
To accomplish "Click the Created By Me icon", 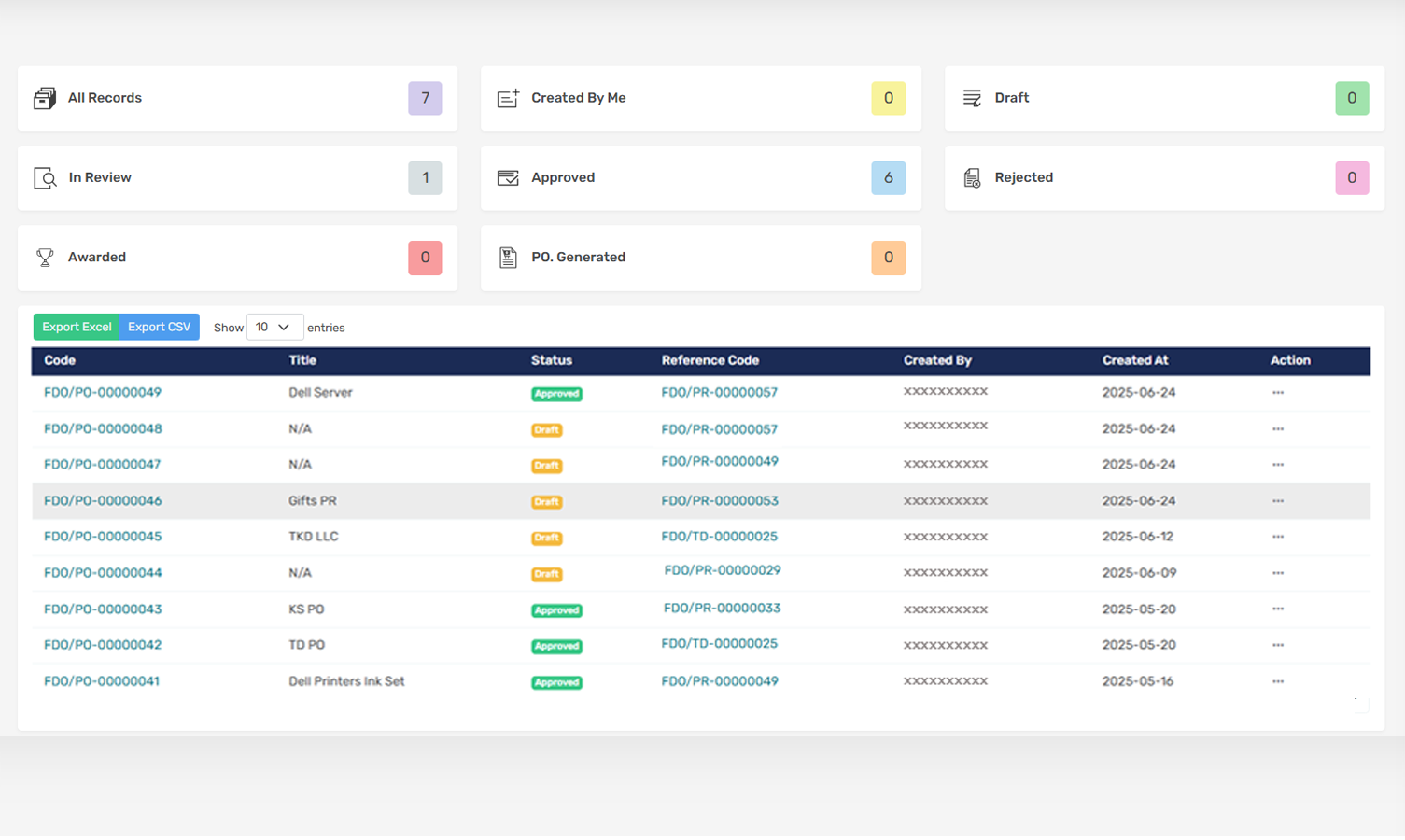I will (x=508, y=98).
